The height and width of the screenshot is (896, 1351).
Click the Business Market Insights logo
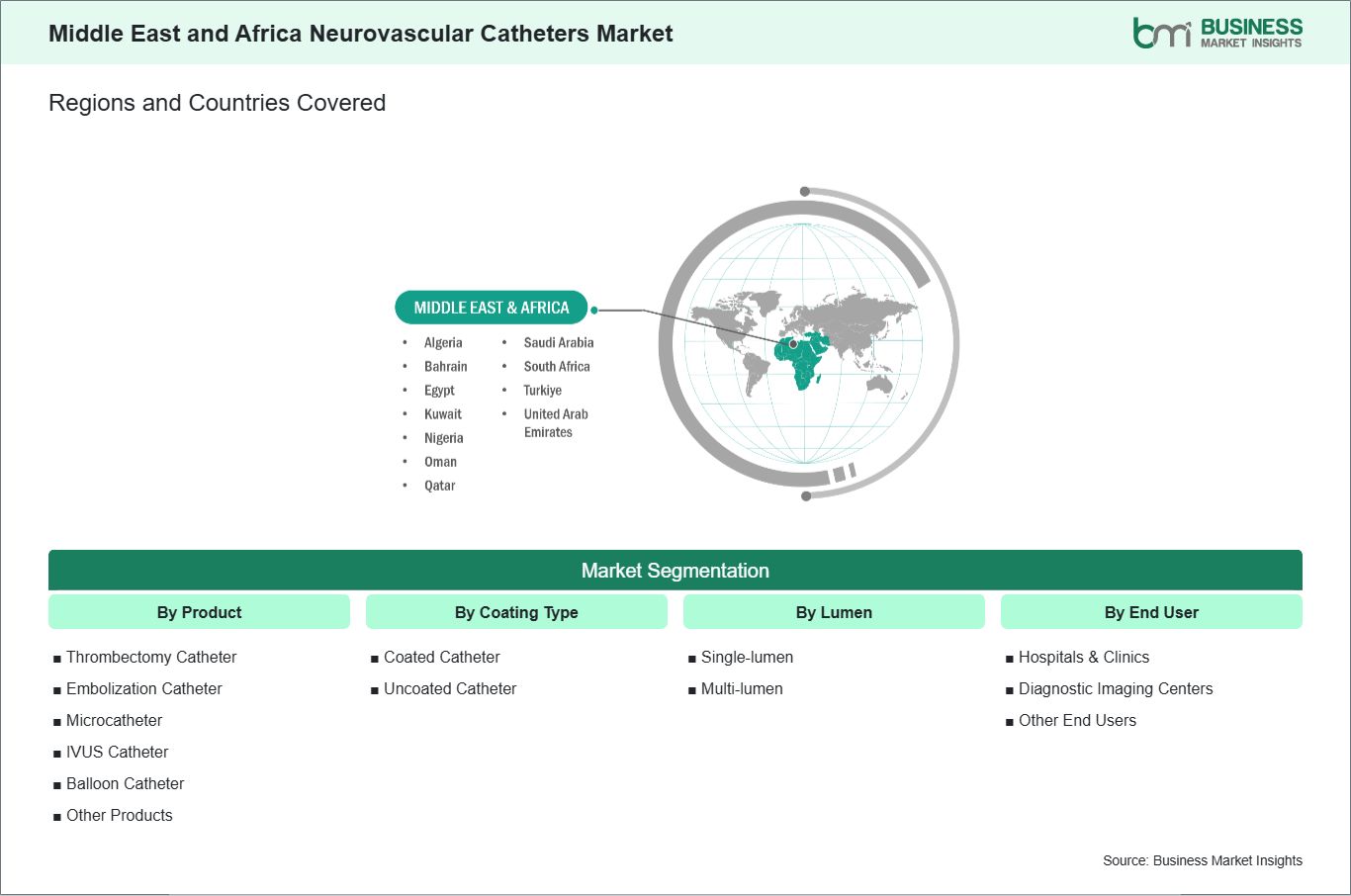coord(1219,32)
